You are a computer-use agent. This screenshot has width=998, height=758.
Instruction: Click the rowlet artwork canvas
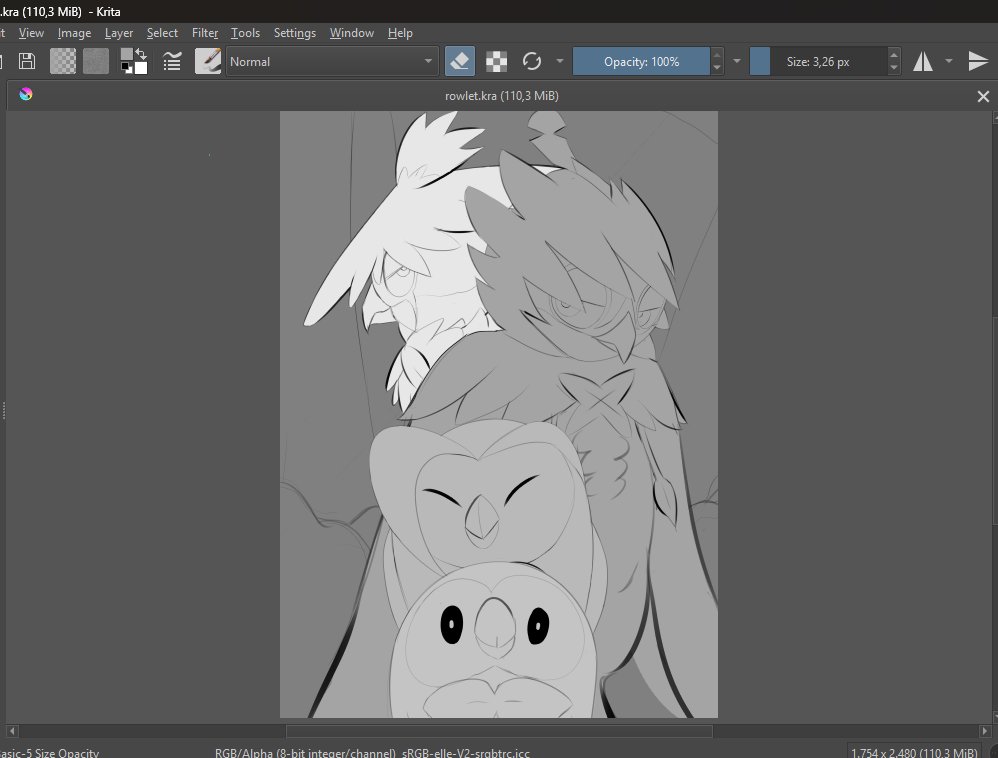tap(499, 414)
